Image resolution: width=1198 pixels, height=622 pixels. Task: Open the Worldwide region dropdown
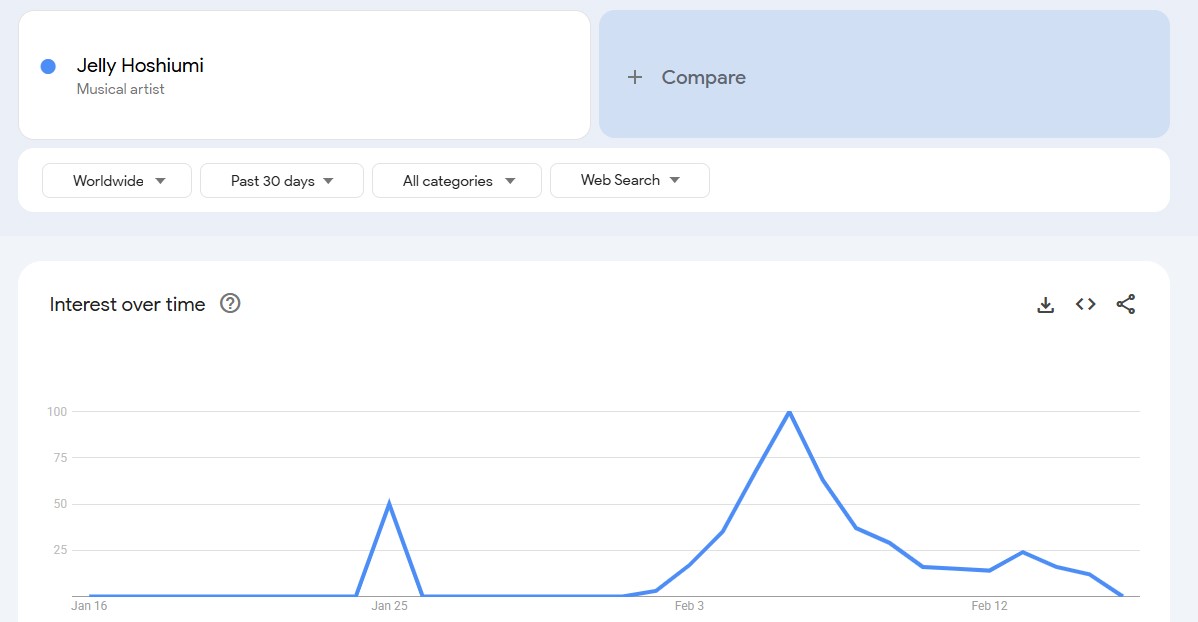tap(117, 180)
